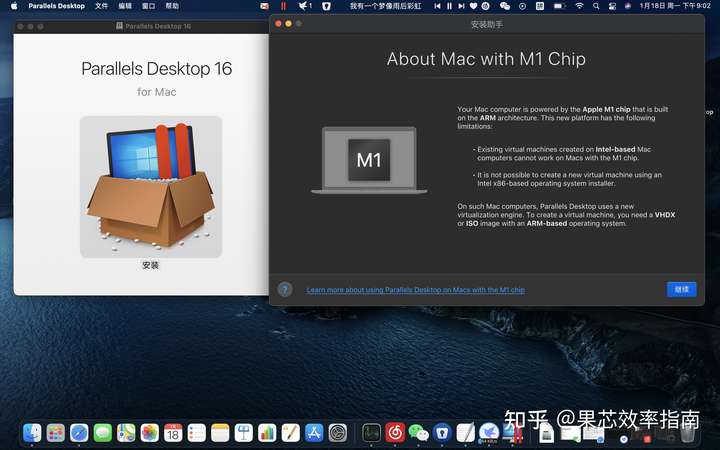Viewport: 720px width, 450px height.
Task: Open Maps from the Dock
Action: [126, 433]
